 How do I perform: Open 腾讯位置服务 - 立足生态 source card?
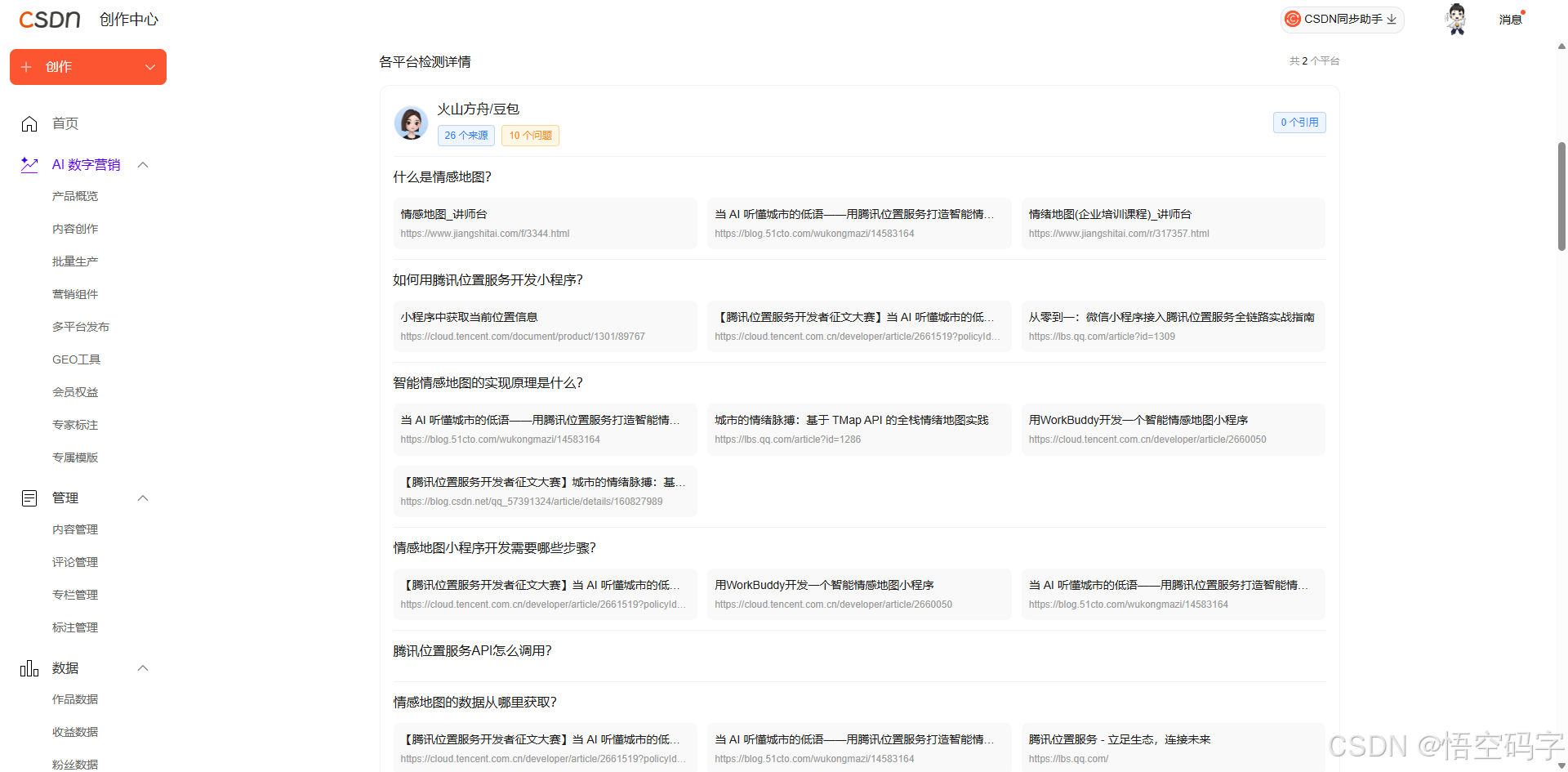(1173, 747)
